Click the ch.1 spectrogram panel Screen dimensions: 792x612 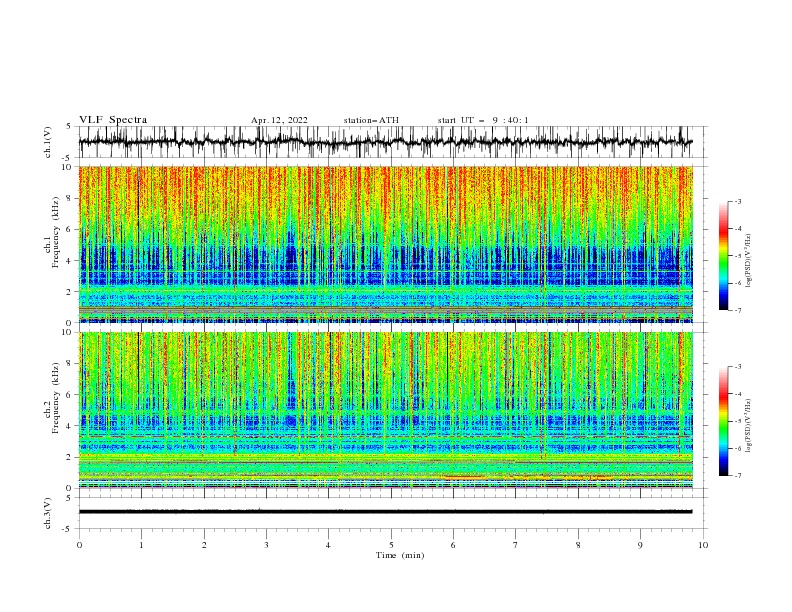386,244
